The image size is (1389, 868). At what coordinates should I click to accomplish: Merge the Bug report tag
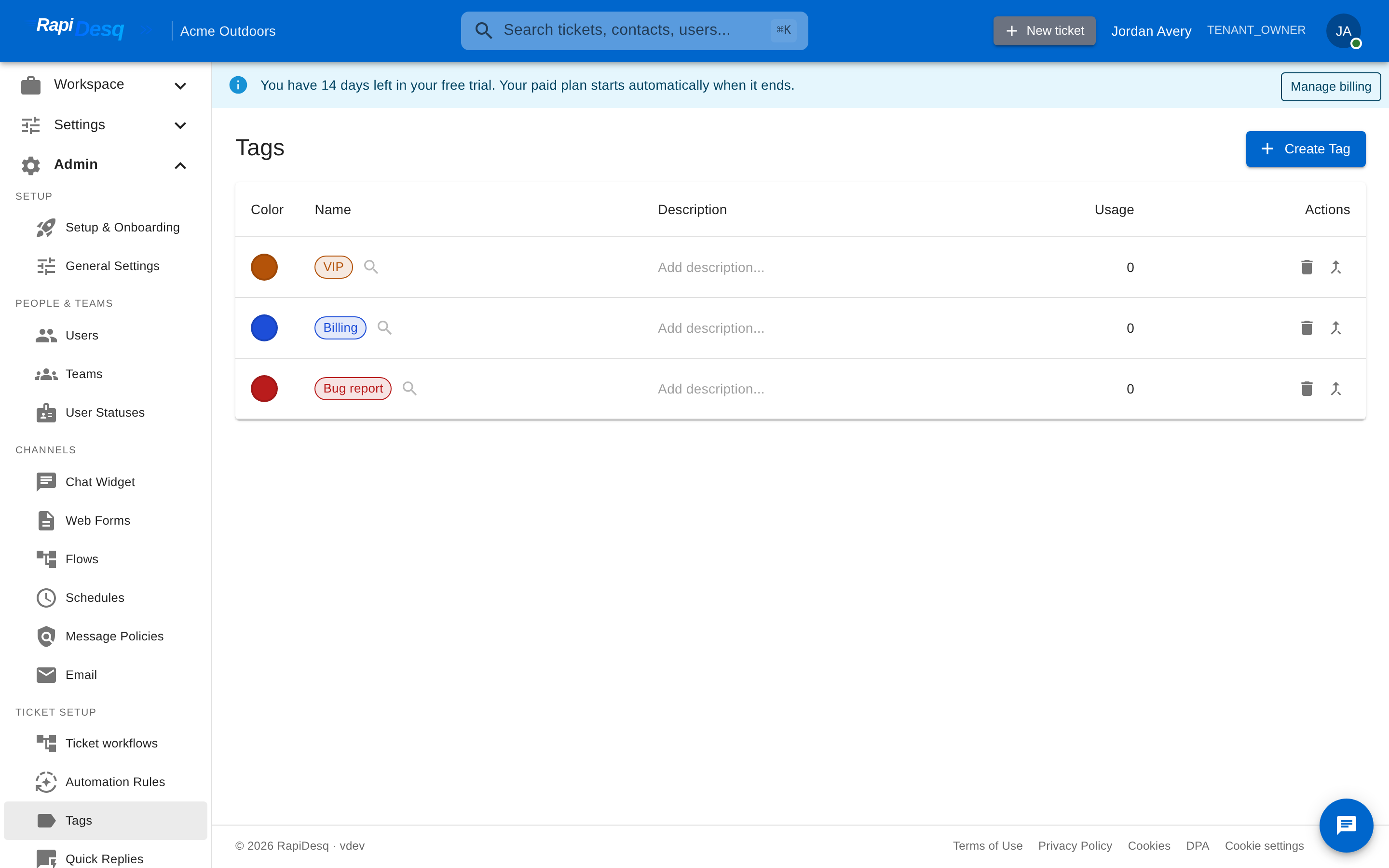pos(1335,389)
